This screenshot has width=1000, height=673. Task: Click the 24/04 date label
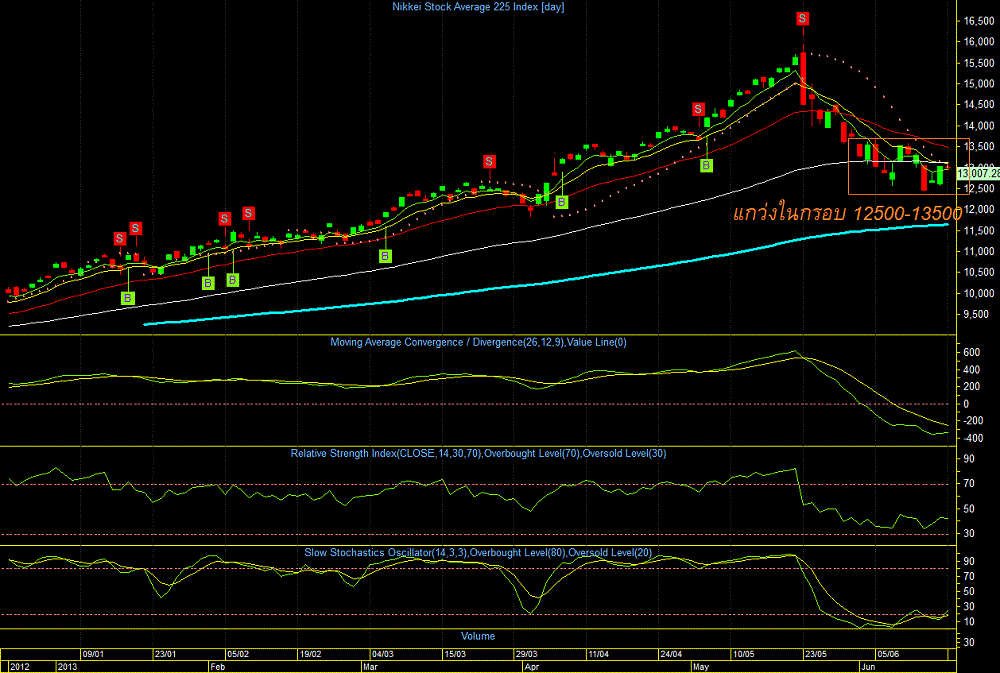(x=671, y=655)
